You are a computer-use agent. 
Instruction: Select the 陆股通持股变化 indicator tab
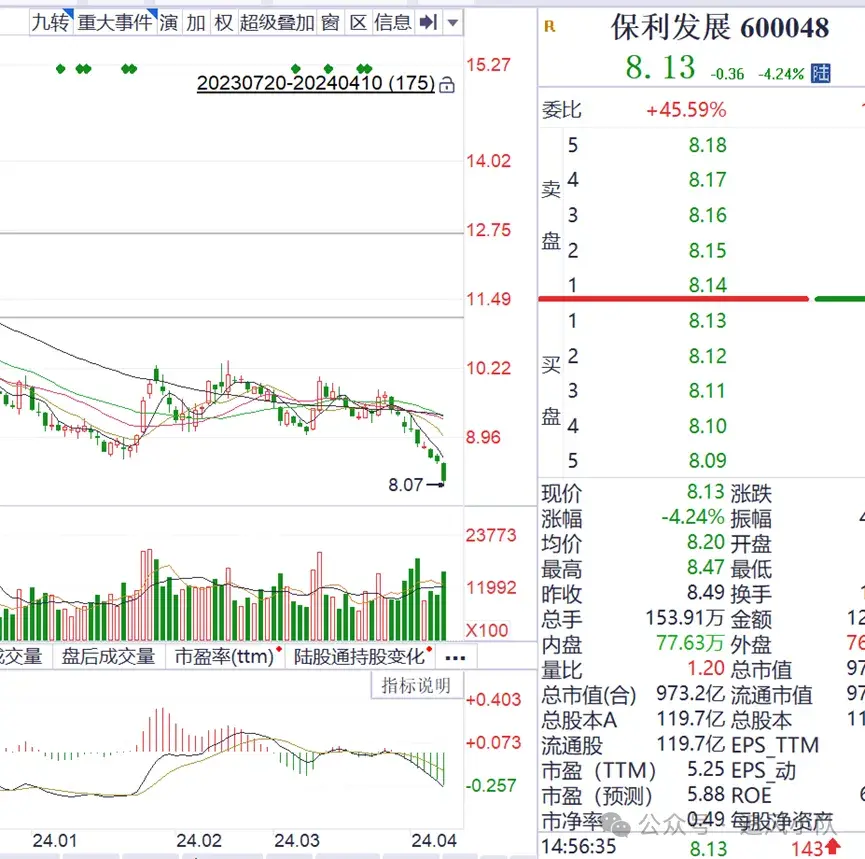[x=360, y=657]
